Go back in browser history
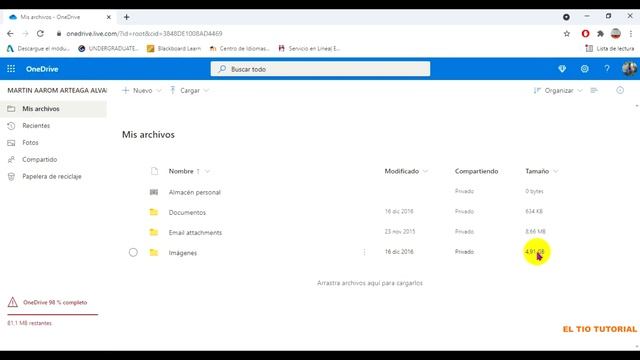640x360 pixels. [x=10, y=33]
